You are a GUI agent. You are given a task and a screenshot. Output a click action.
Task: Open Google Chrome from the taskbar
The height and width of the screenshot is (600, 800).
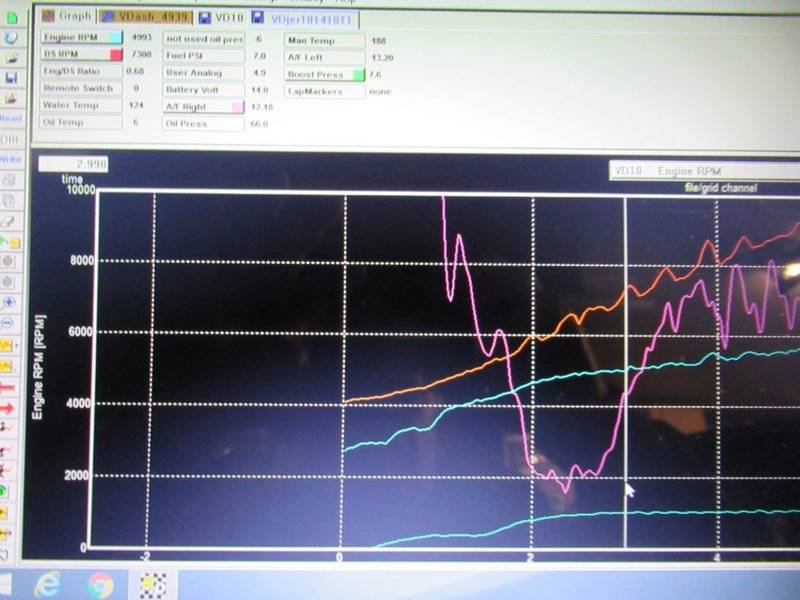[x=99, y=582]
